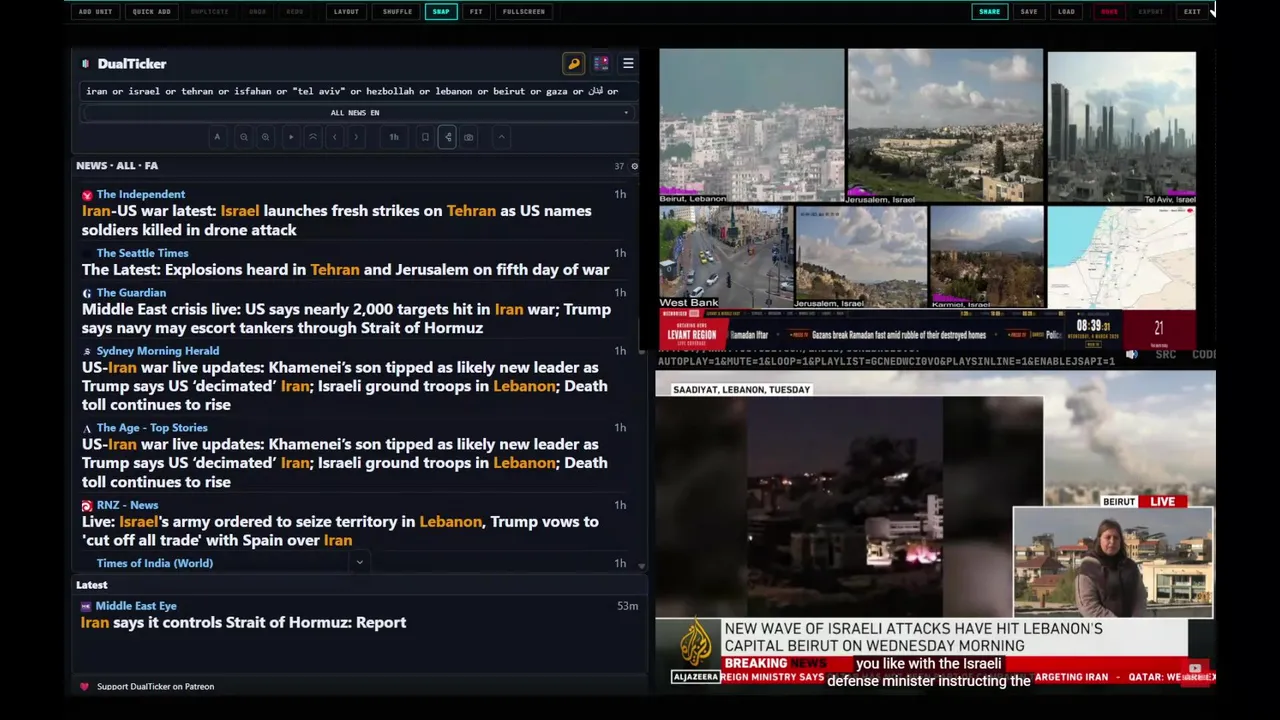Open The Independent Iran-US war latest headline
Image resolution: width=1280 pixels, height=720 pixels.
point(336,220)
